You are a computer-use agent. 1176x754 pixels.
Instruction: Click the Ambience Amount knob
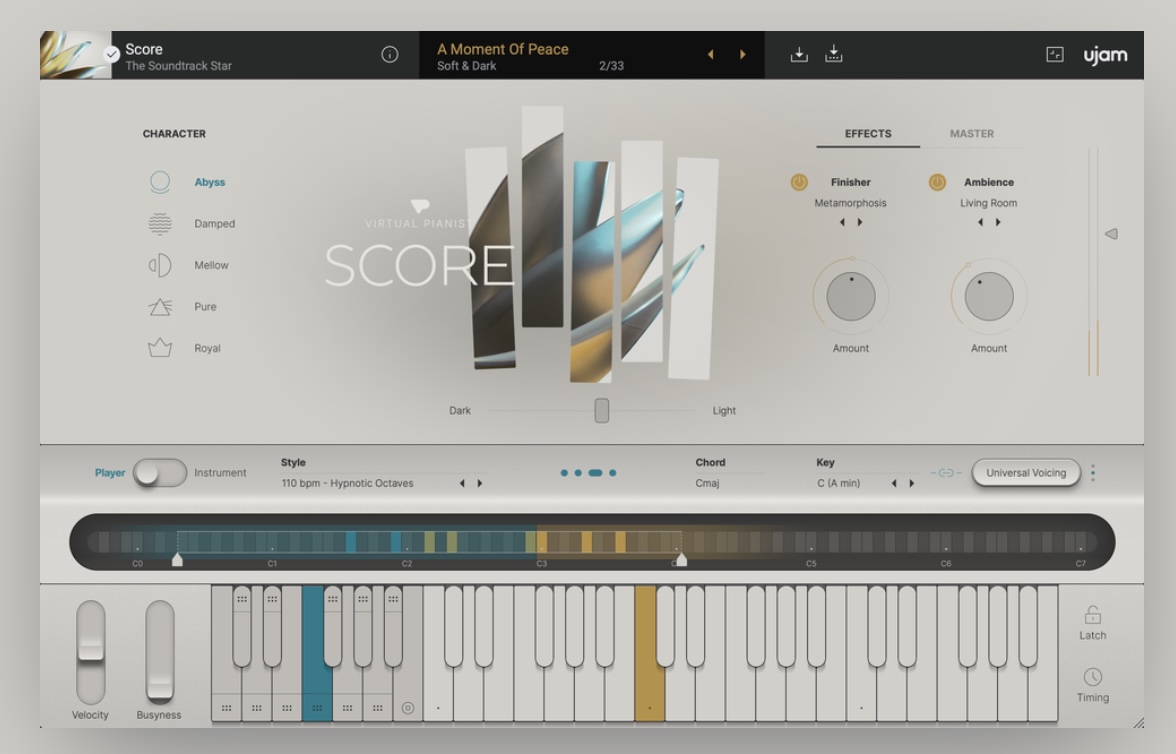988,296
